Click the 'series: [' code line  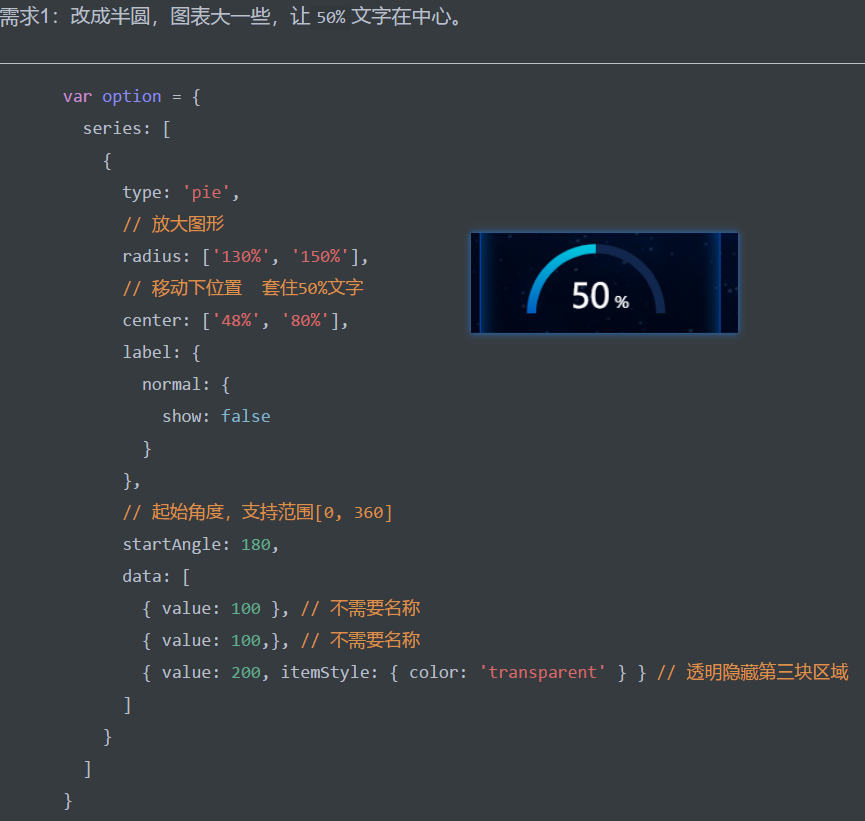coord(127,129)
